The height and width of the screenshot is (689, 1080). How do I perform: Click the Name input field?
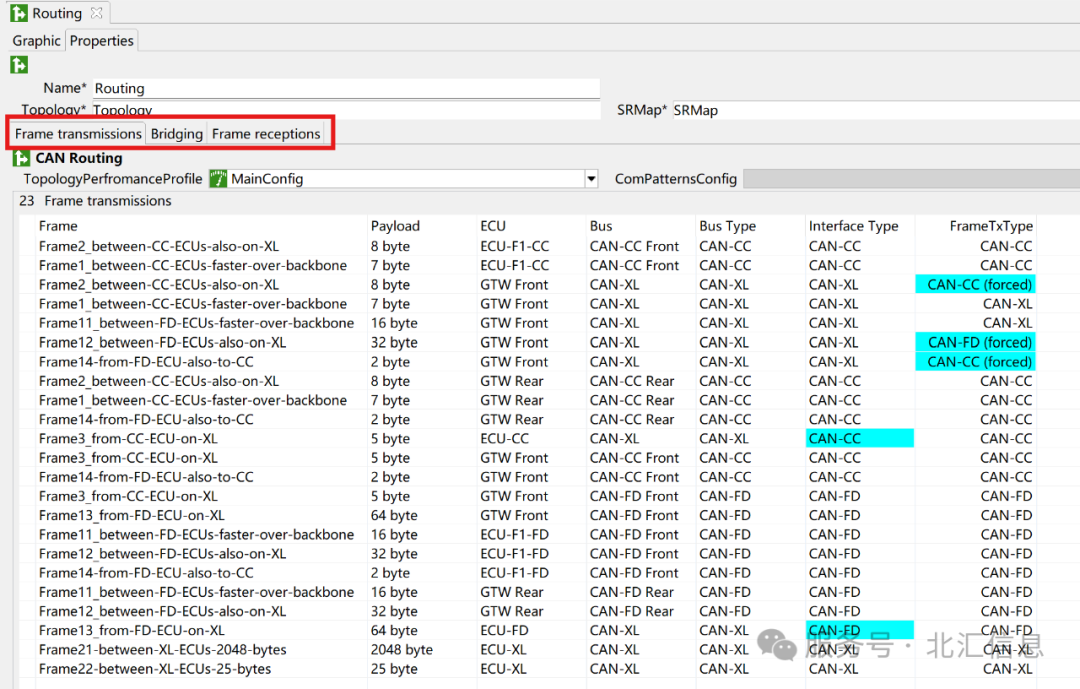click(x=346, y=88)
